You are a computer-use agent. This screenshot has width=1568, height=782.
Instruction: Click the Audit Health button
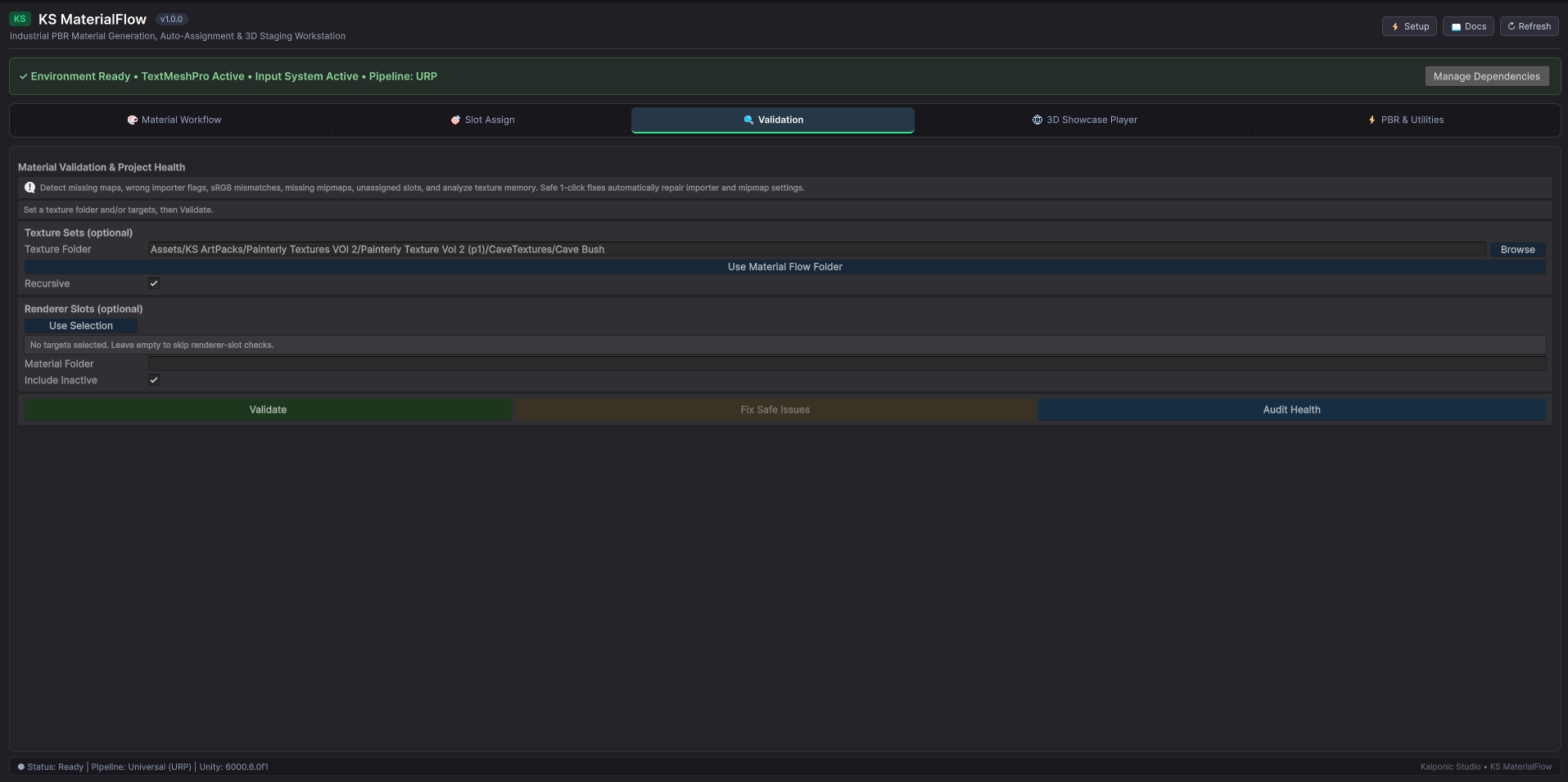tap(1291, 409)
